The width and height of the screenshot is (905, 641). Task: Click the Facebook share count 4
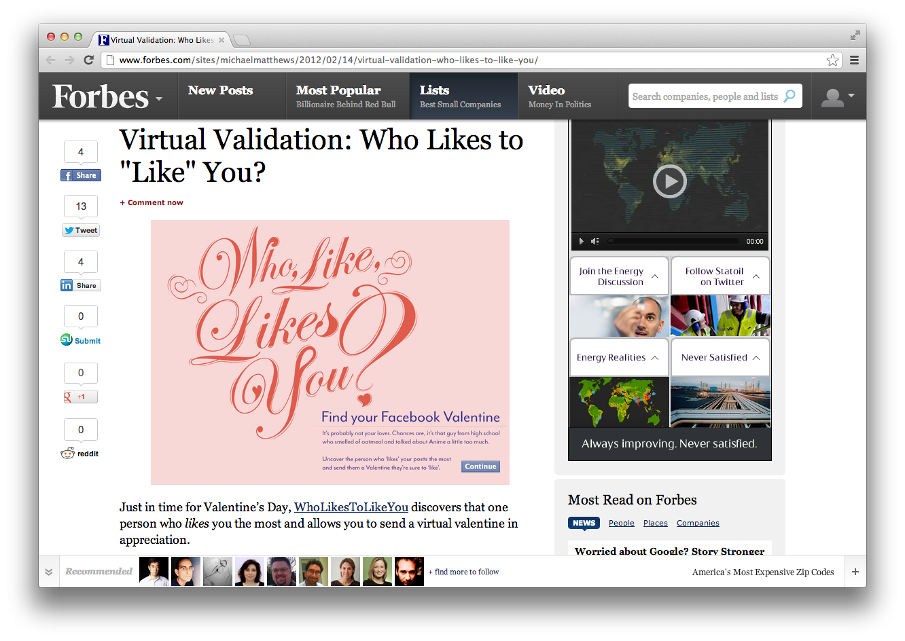[x=81, y=152]
